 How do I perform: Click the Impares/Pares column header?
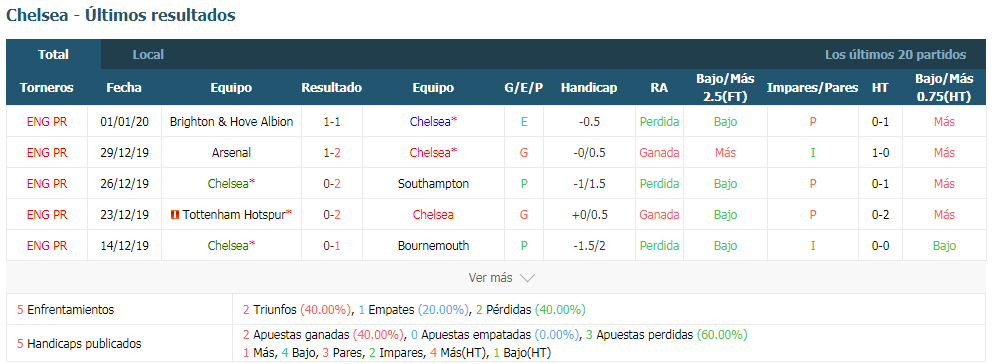813,88
